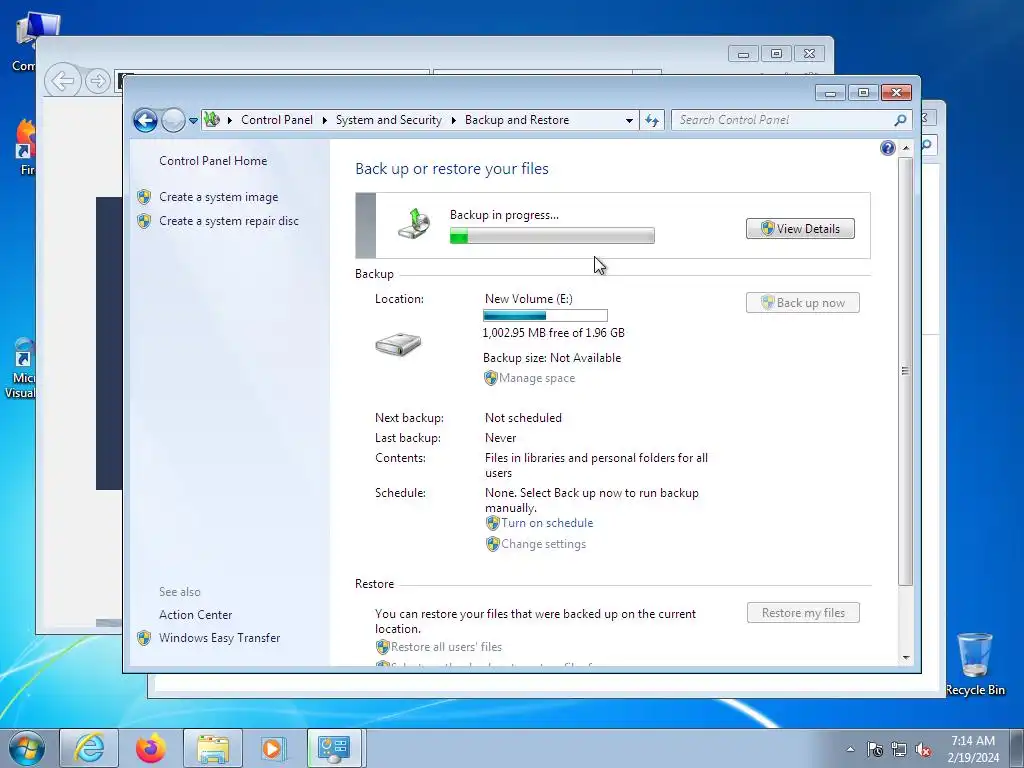
Task: Expand arrow after Control Panel breadcrumb
Action: click(325, 120)
